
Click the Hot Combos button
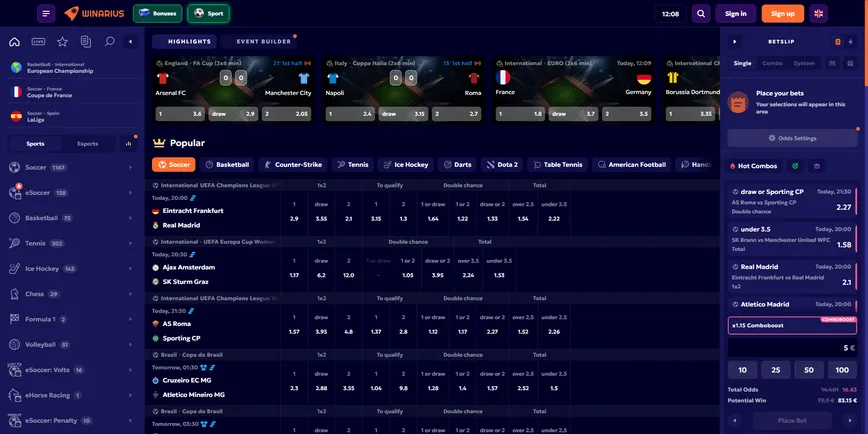(x=753, y=166)
